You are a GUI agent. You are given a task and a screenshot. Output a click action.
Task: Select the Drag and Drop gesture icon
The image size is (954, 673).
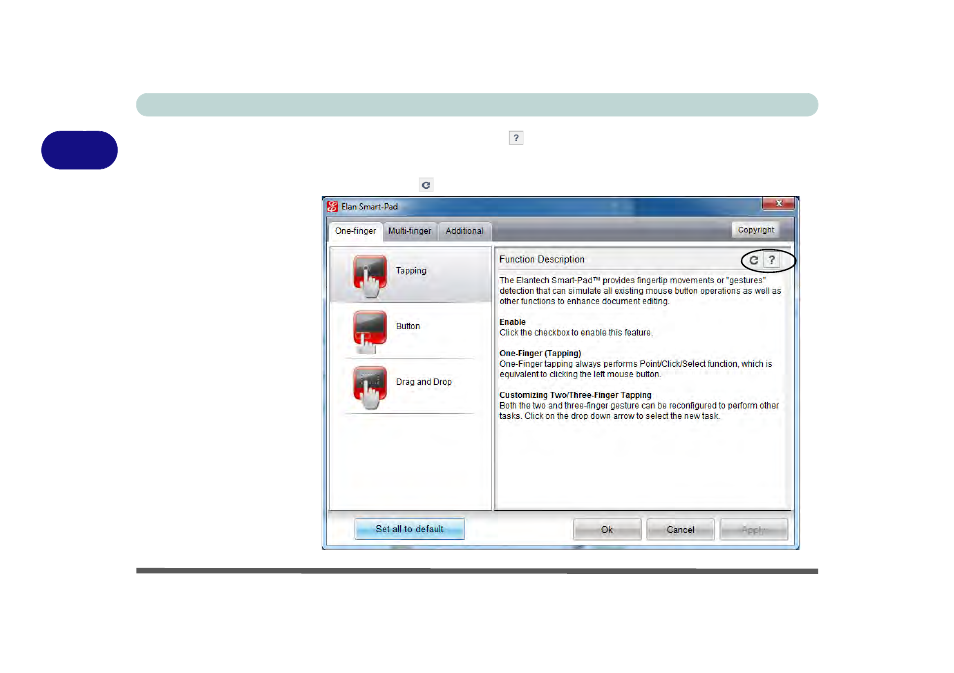(x=370, y=382)
